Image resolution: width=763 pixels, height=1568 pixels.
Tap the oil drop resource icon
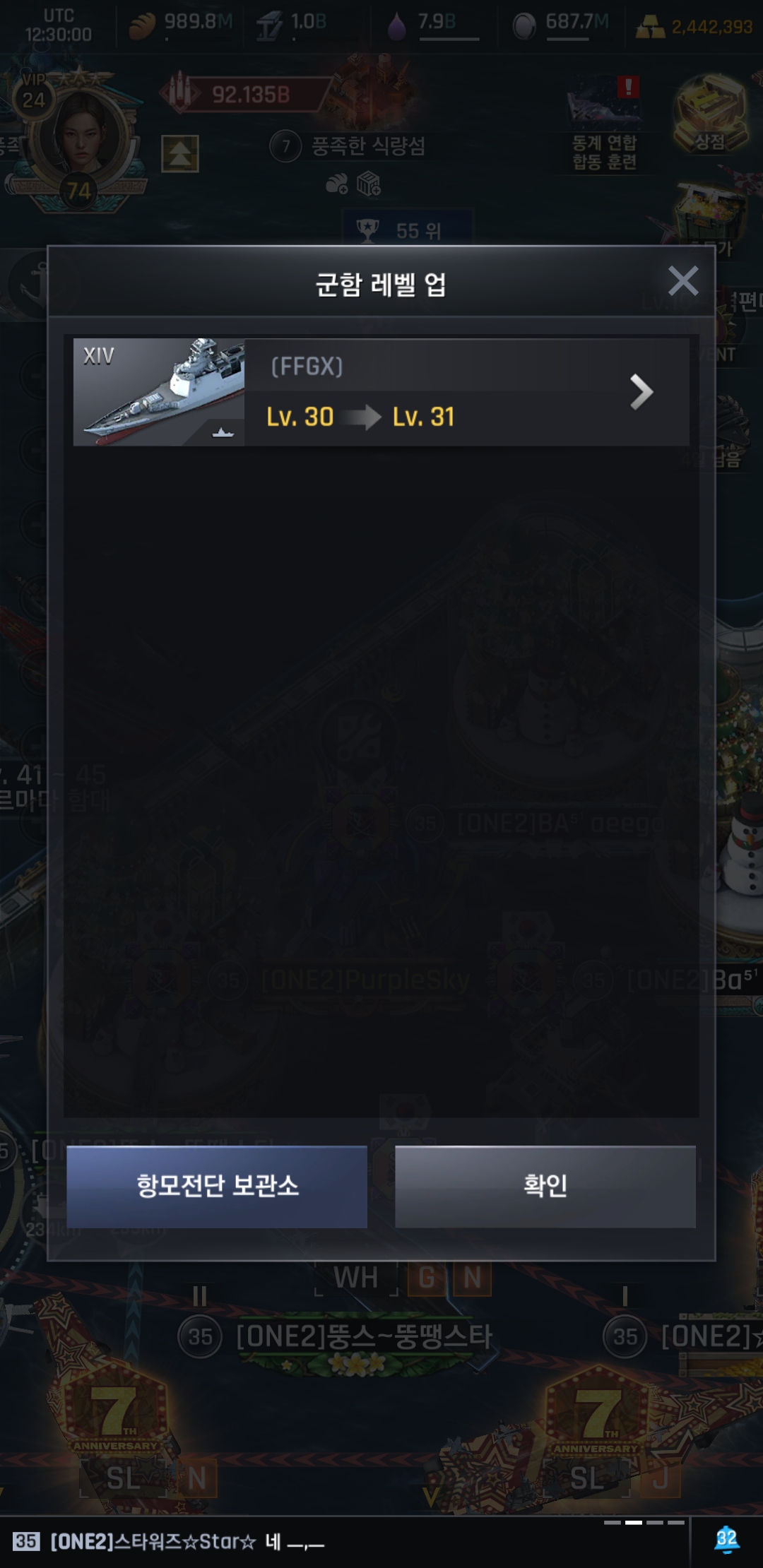[x=397, y=26]
